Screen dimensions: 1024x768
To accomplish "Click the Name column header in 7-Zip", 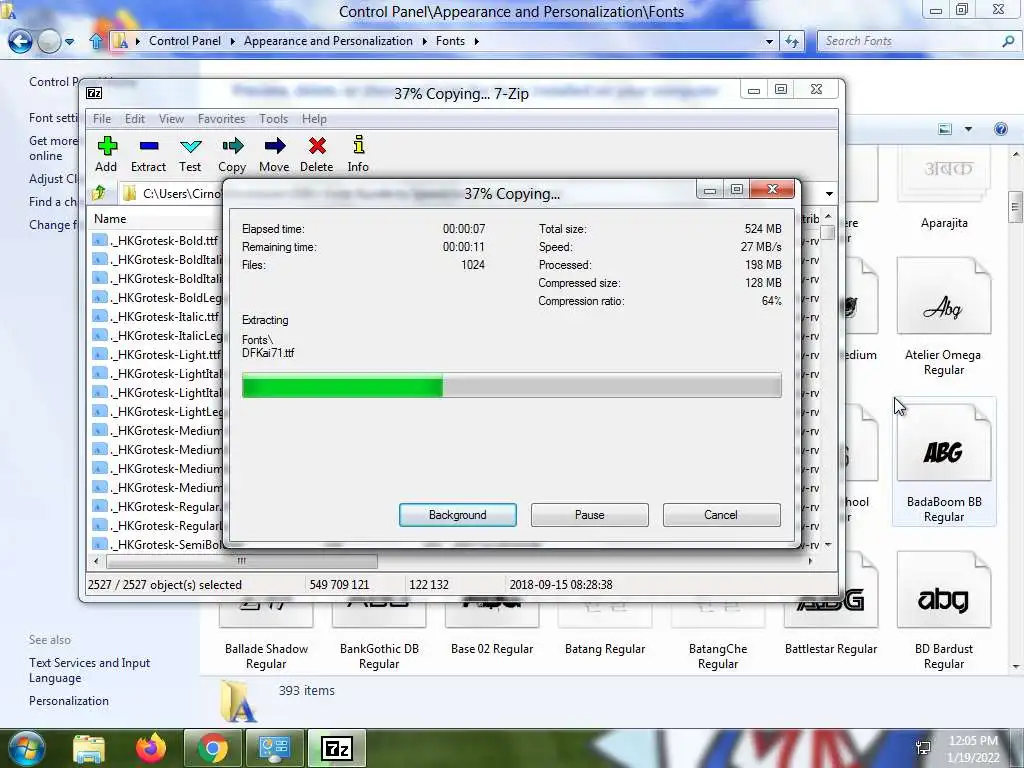I will pyautogui.click(x=110, y=219).
